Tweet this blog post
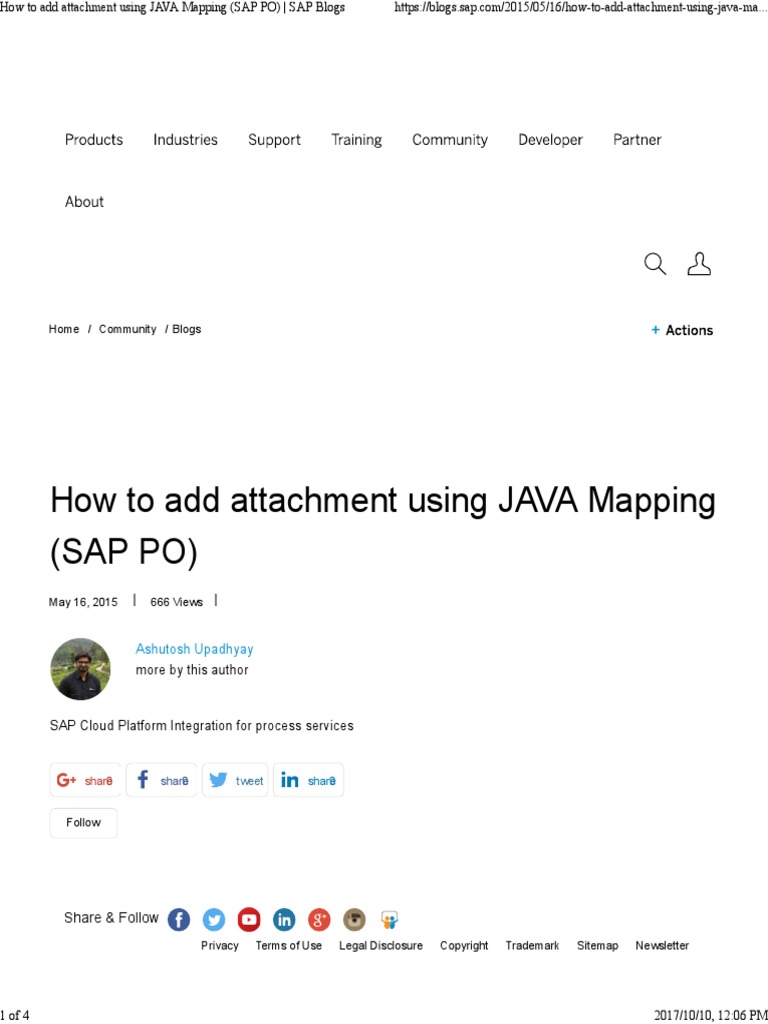 pyautogui.click(x=235, y=780)
